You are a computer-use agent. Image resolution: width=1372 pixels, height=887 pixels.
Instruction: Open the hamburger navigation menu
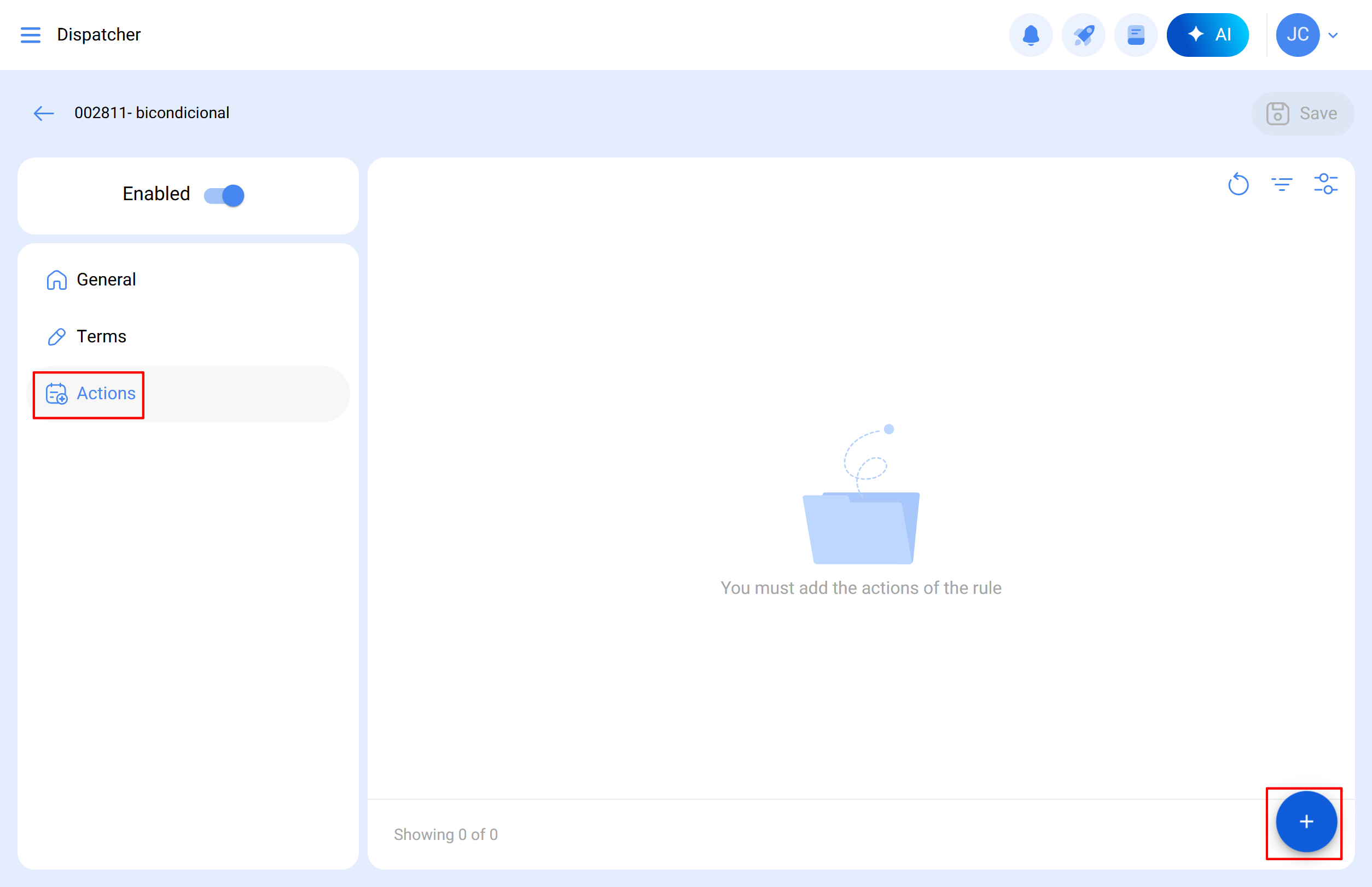coord(31,34)
